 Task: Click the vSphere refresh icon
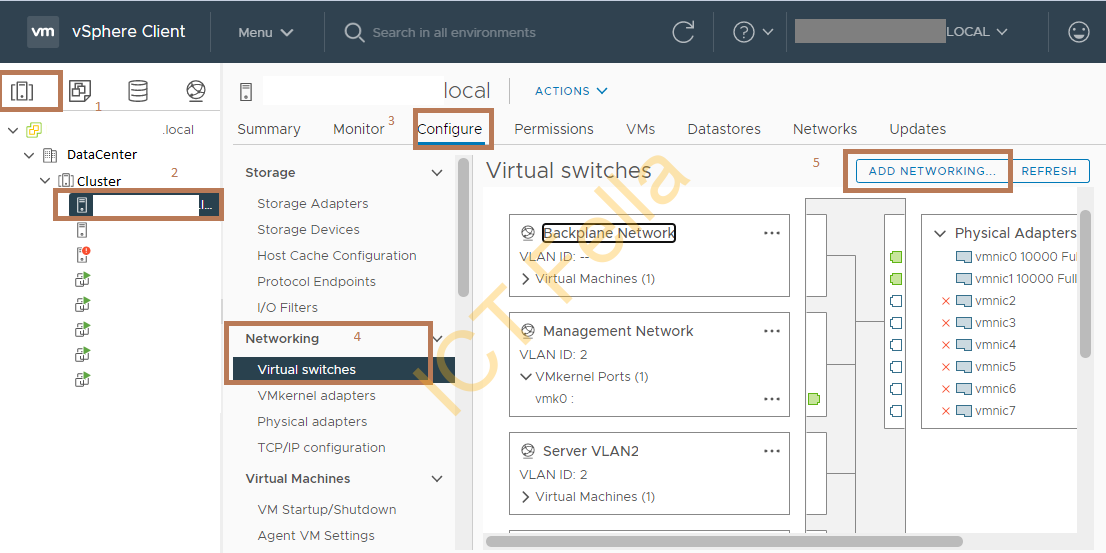click(x=683, y=32)
